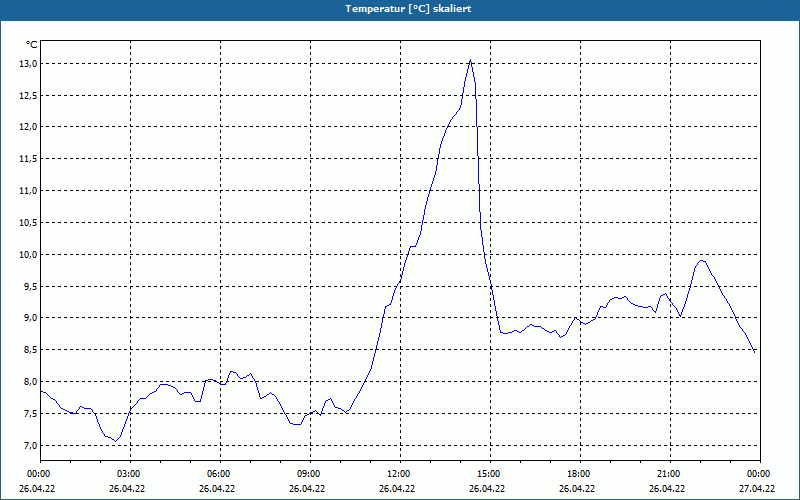Click the 7,0 y-axis value

(30, 445)
